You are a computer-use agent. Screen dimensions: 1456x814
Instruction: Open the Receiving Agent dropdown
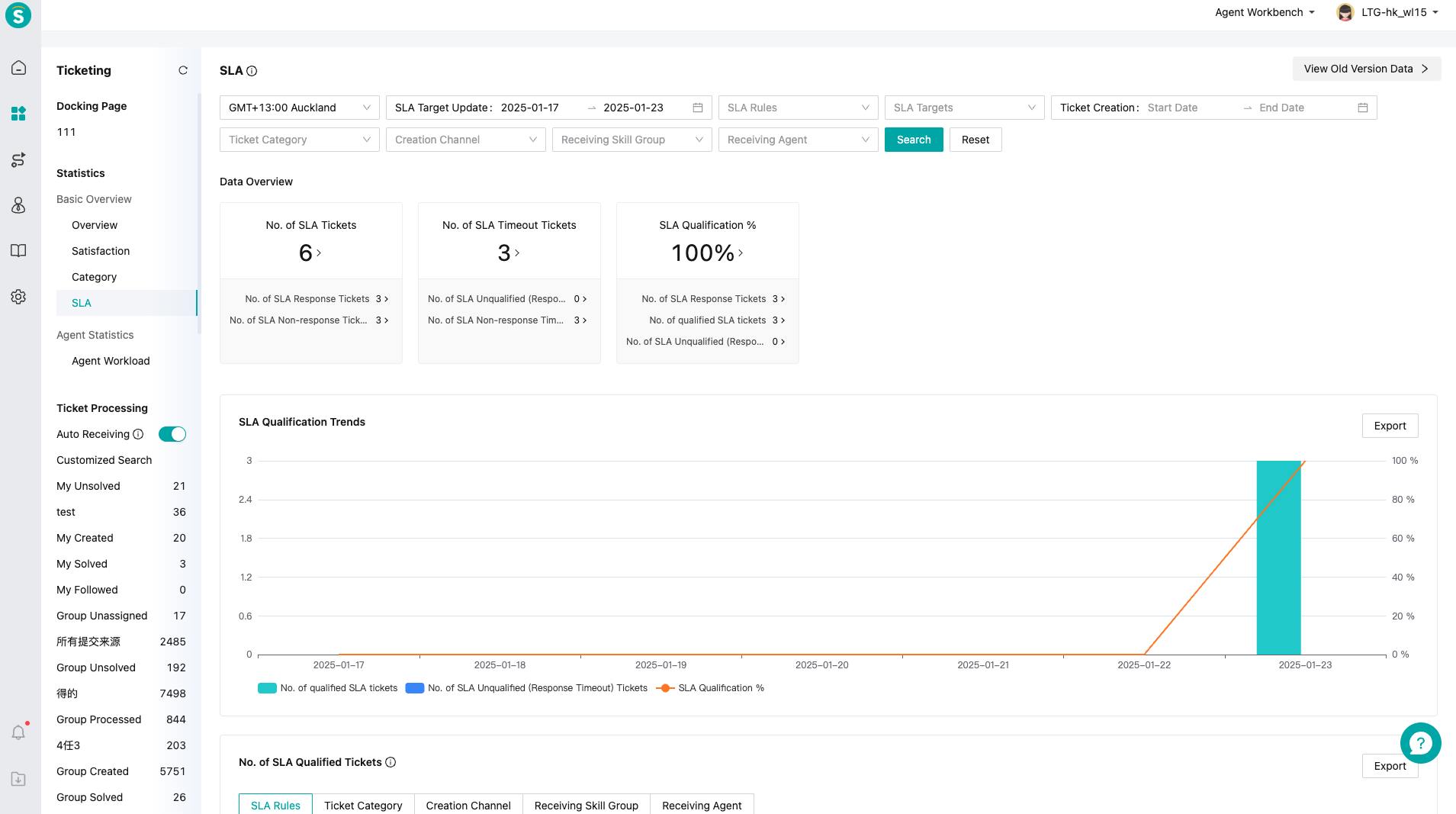799,140
